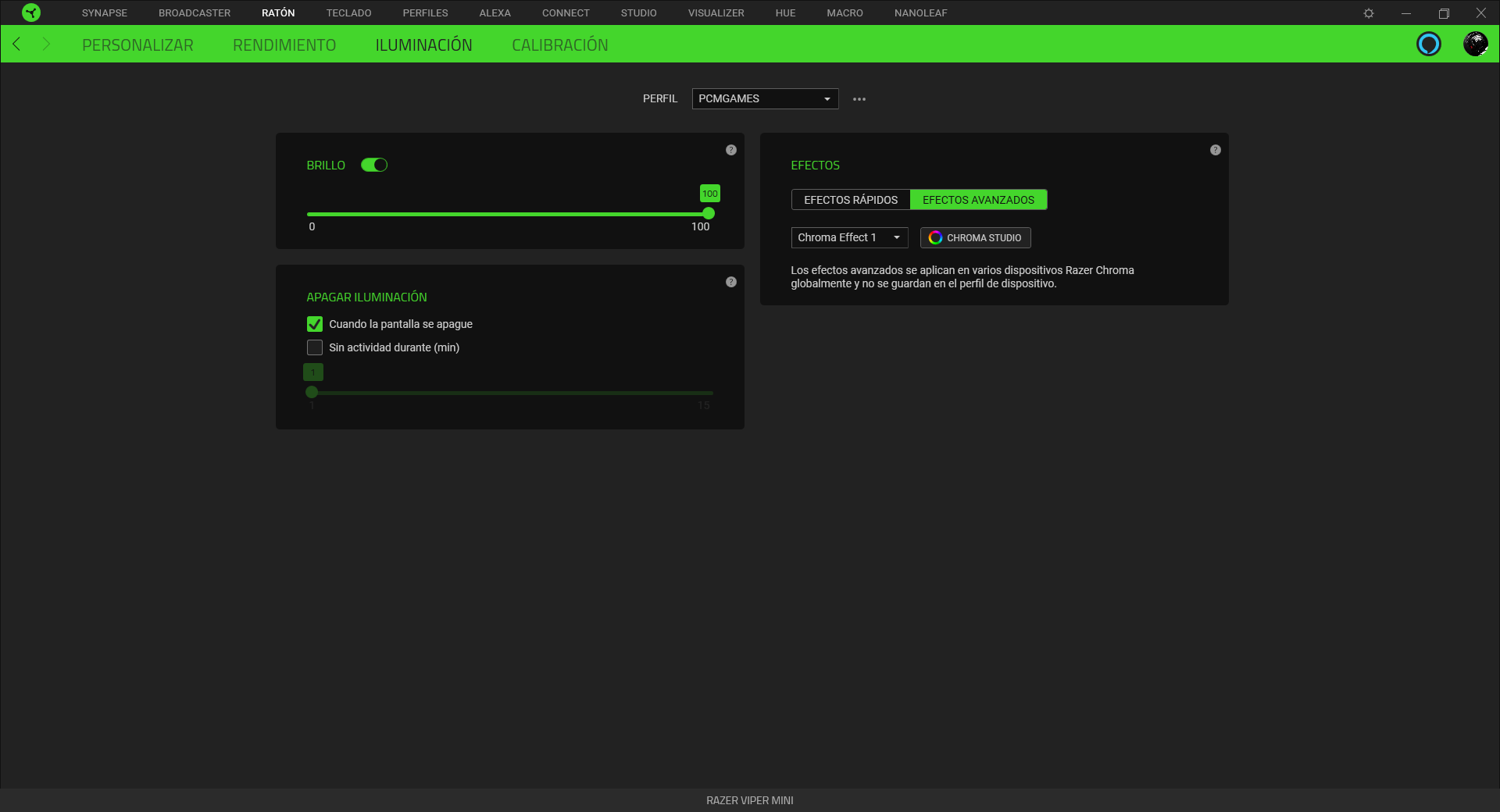Show help for Brillo panel
1500x812 pixels.
click(x=731, y=150)
